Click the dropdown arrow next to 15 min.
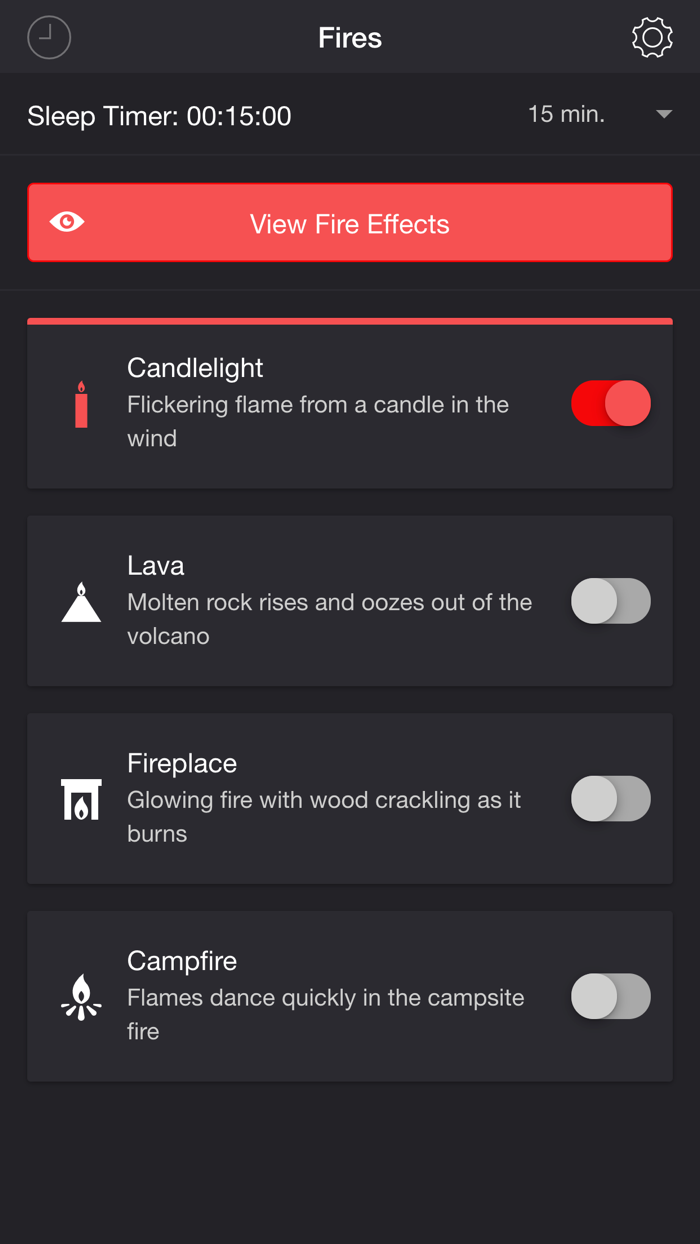This screenshot has height=1244, width=700. (663, 114)
